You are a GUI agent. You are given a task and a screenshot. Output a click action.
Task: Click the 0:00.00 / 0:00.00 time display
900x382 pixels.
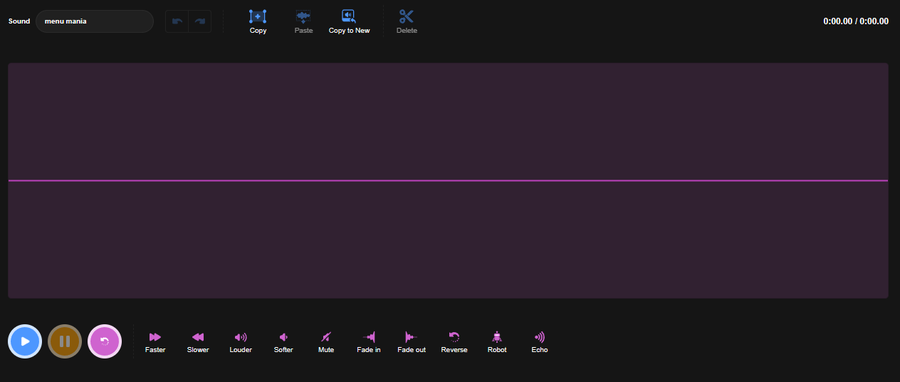click(856, 21)
